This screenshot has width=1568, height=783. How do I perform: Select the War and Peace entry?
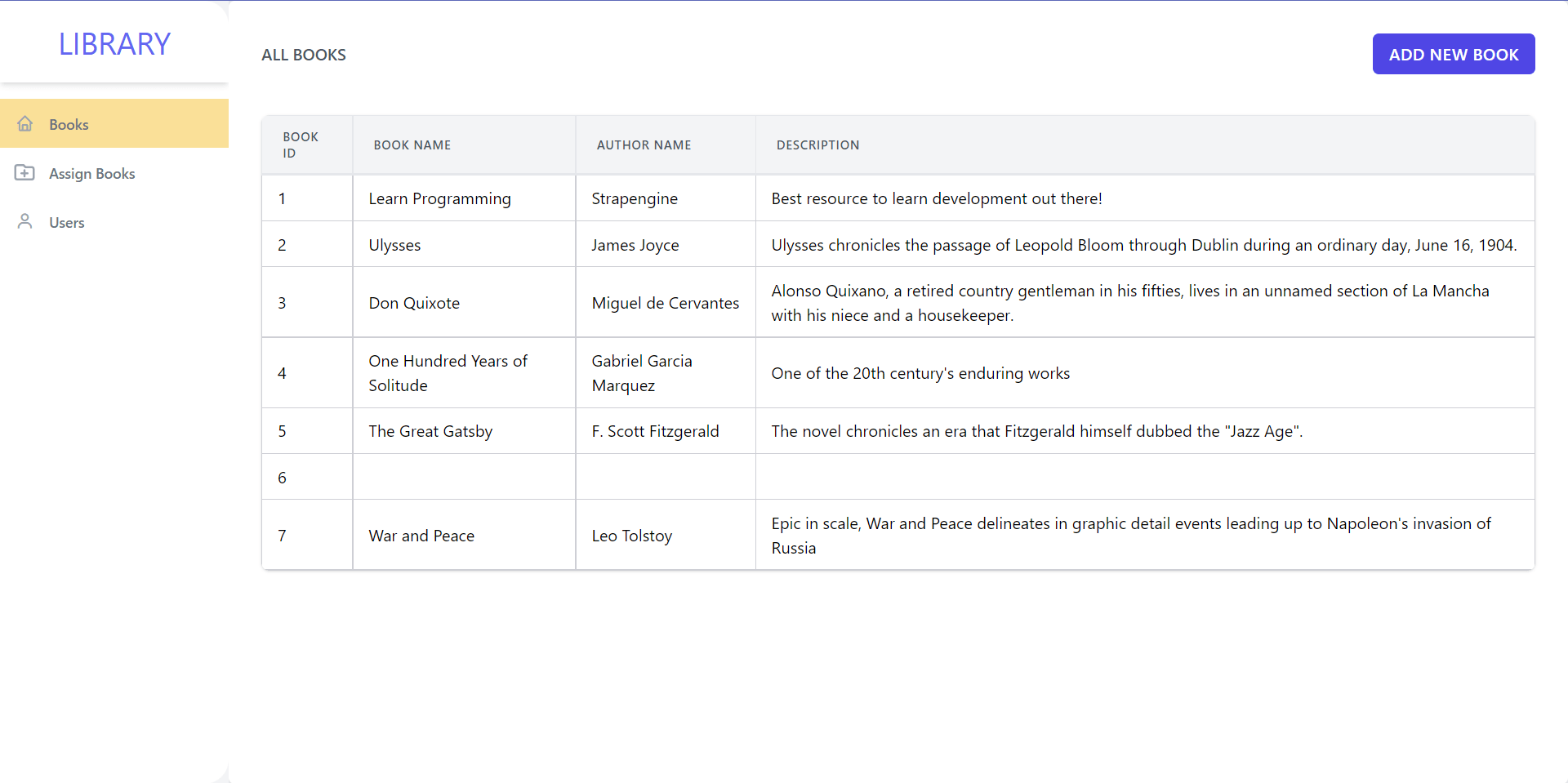(x=421, y=536)
